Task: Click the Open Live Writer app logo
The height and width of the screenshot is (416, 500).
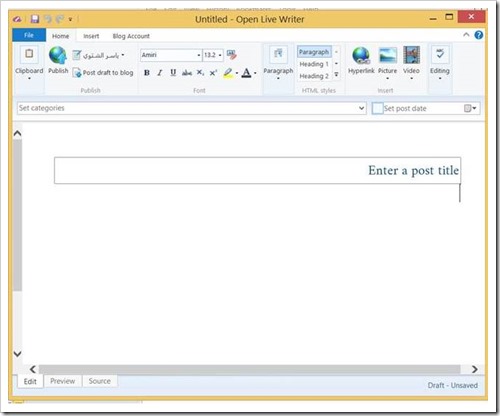Action: [x=17, y=19]
